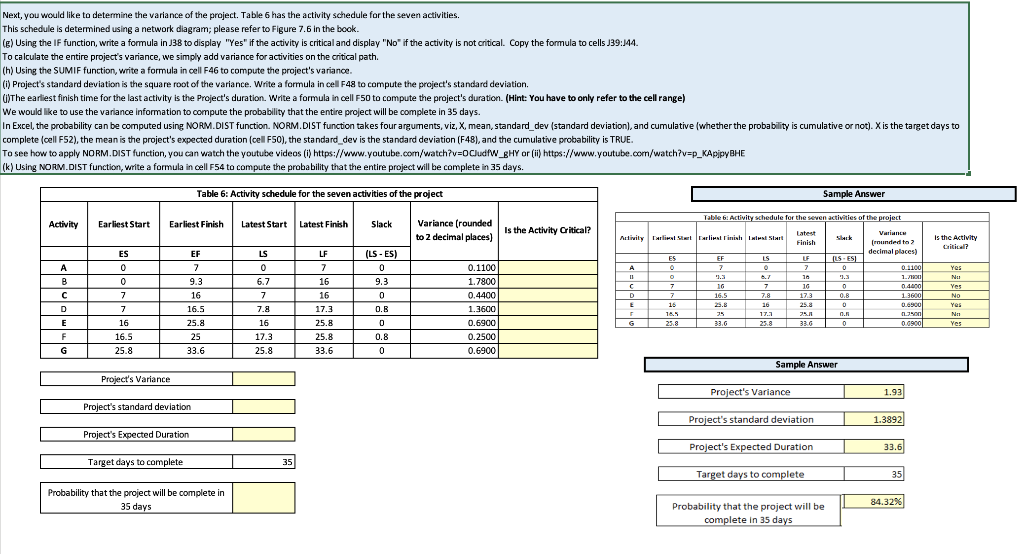Click the 'Latest Finish' header in the main table
Viewport: 1024px width, 554px height.
324,224
